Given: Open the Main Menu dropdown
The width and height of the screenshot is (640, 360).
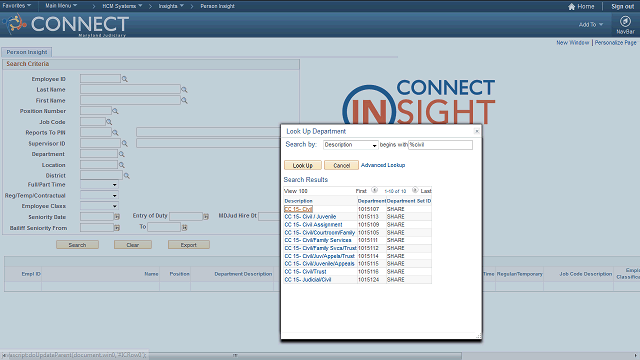Looking at the screenshot, I should (x=61, y=6).
